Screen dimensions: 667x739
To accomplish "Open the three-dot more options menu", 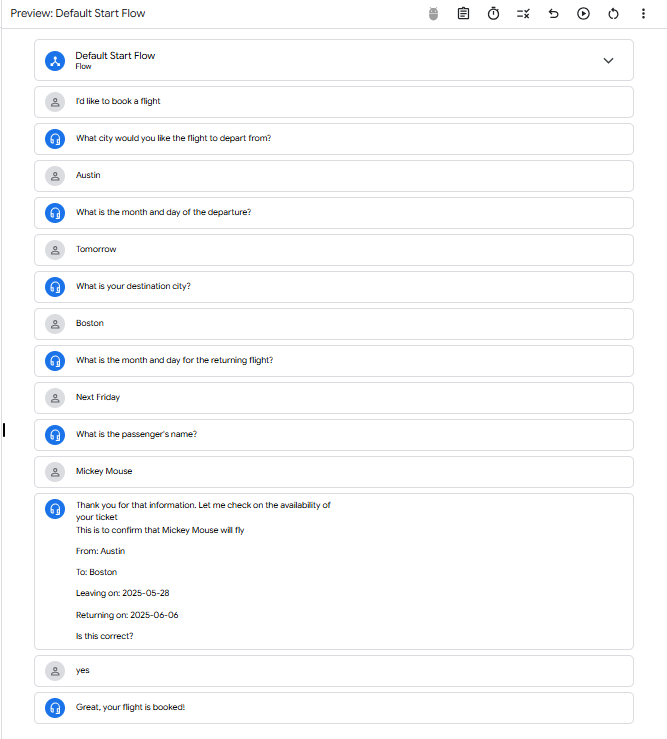I will coord(643,13).
